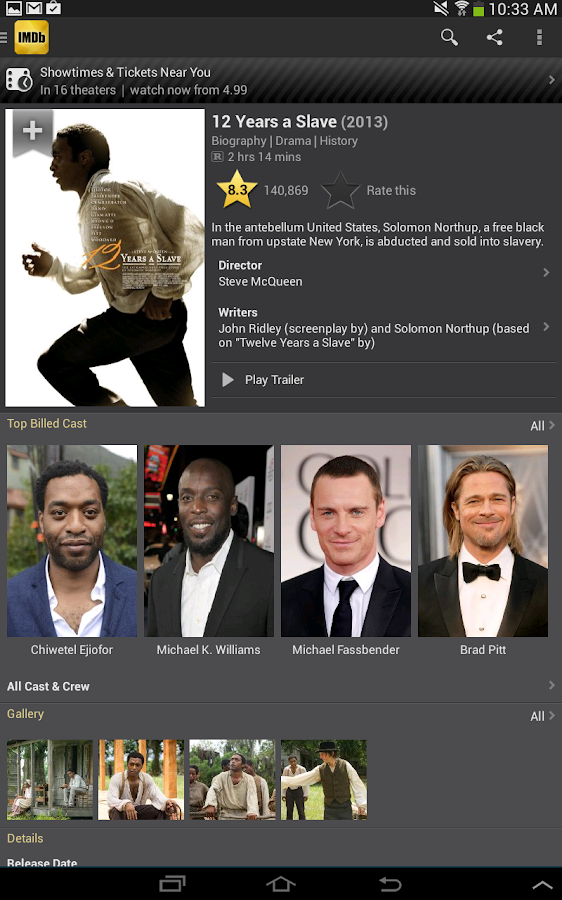Screen dimensions: 562x900
Task: Tap the Android back navigation button
Action: pos(390,884)
